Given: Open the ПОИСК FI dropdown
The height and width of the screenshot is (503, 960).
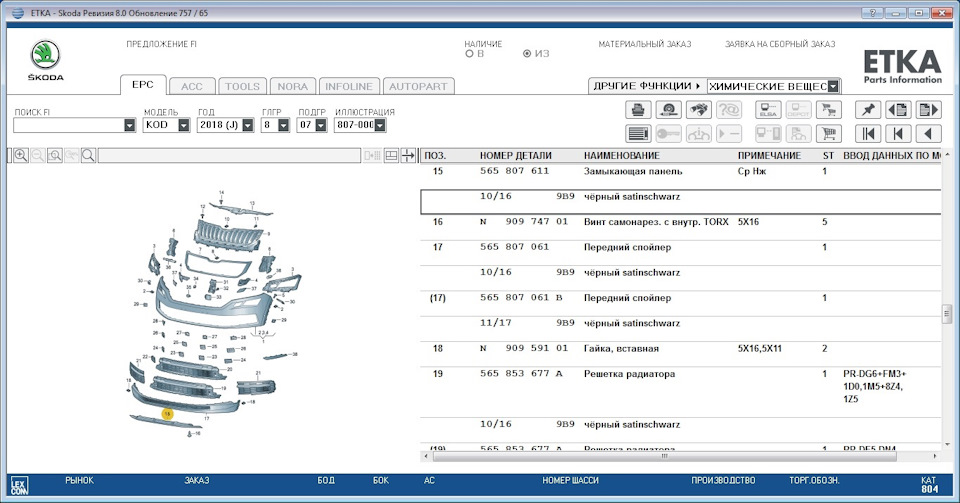Looking at the screenshot, I should 129,125.
